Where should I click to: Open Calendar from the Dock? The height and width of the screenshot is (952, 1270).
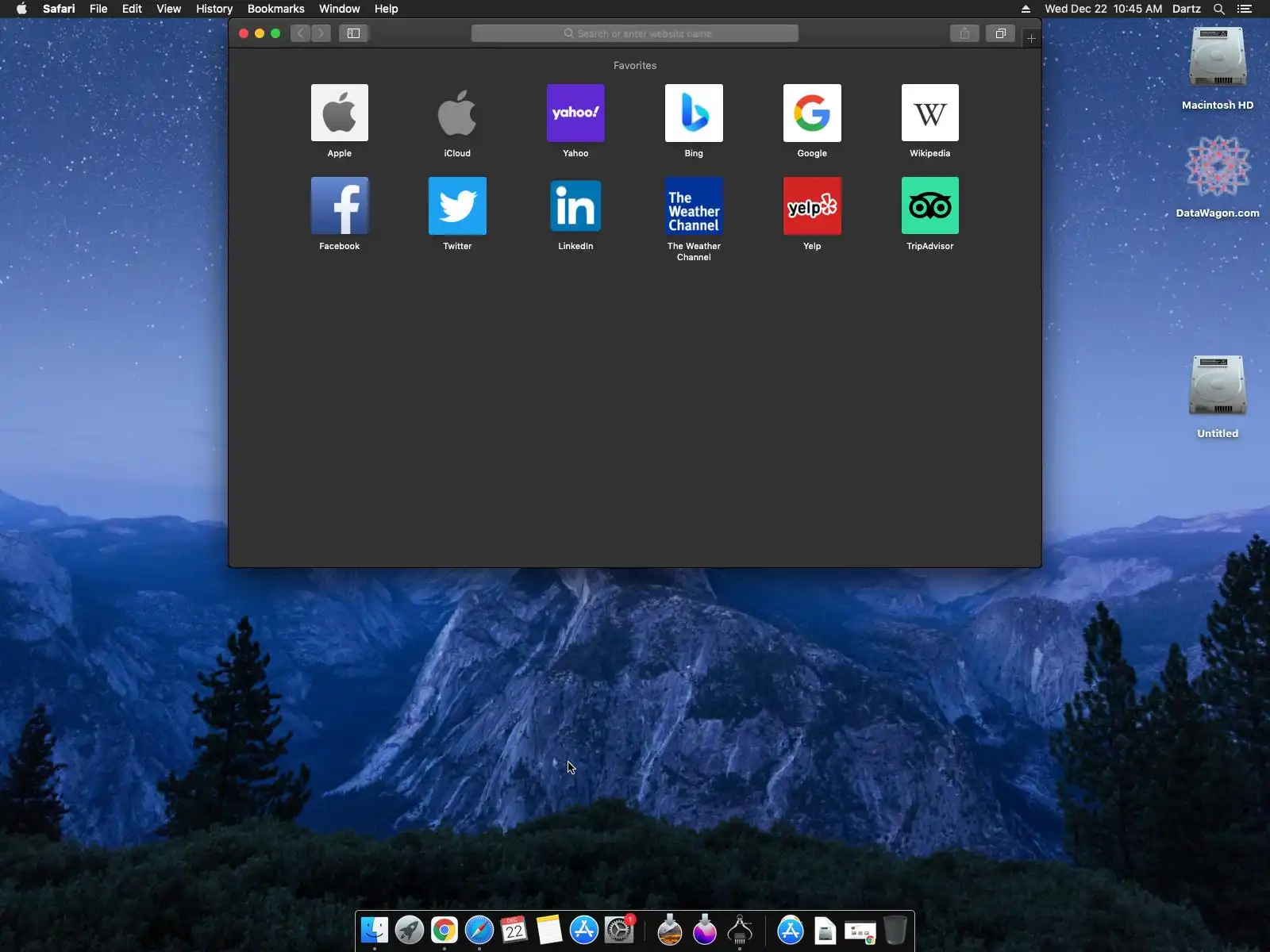point(514,930)
